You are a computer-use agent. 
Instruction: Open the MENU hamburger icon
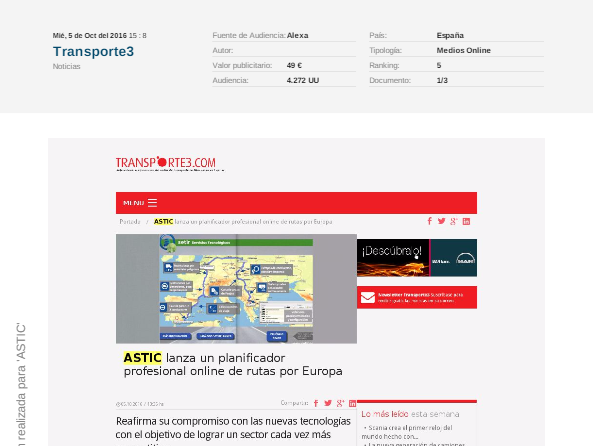(x=153, y=203)
